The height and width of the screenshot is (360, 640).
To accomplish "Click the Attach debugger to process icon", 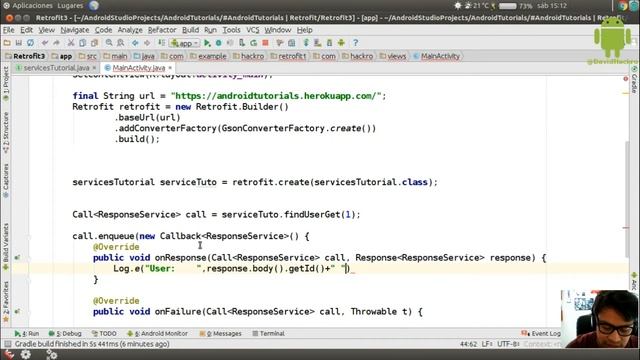I will click(242, 43).
